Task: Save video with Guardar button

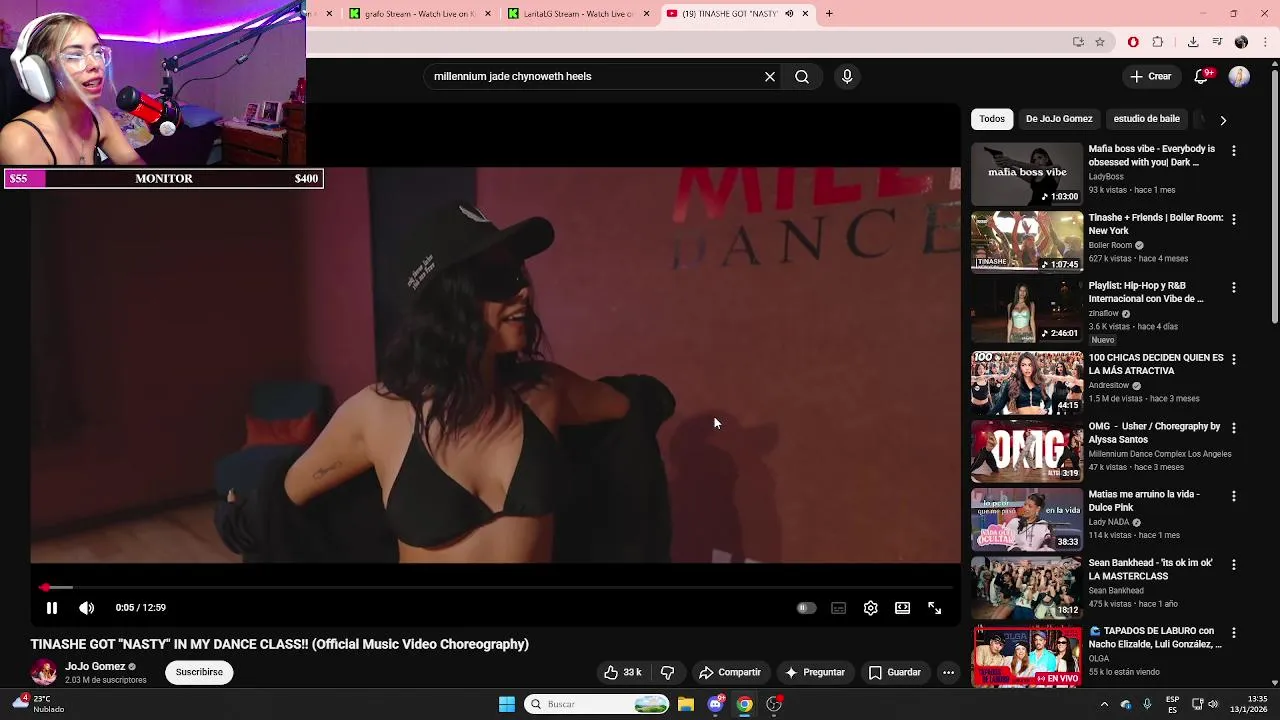Action: 894,672
